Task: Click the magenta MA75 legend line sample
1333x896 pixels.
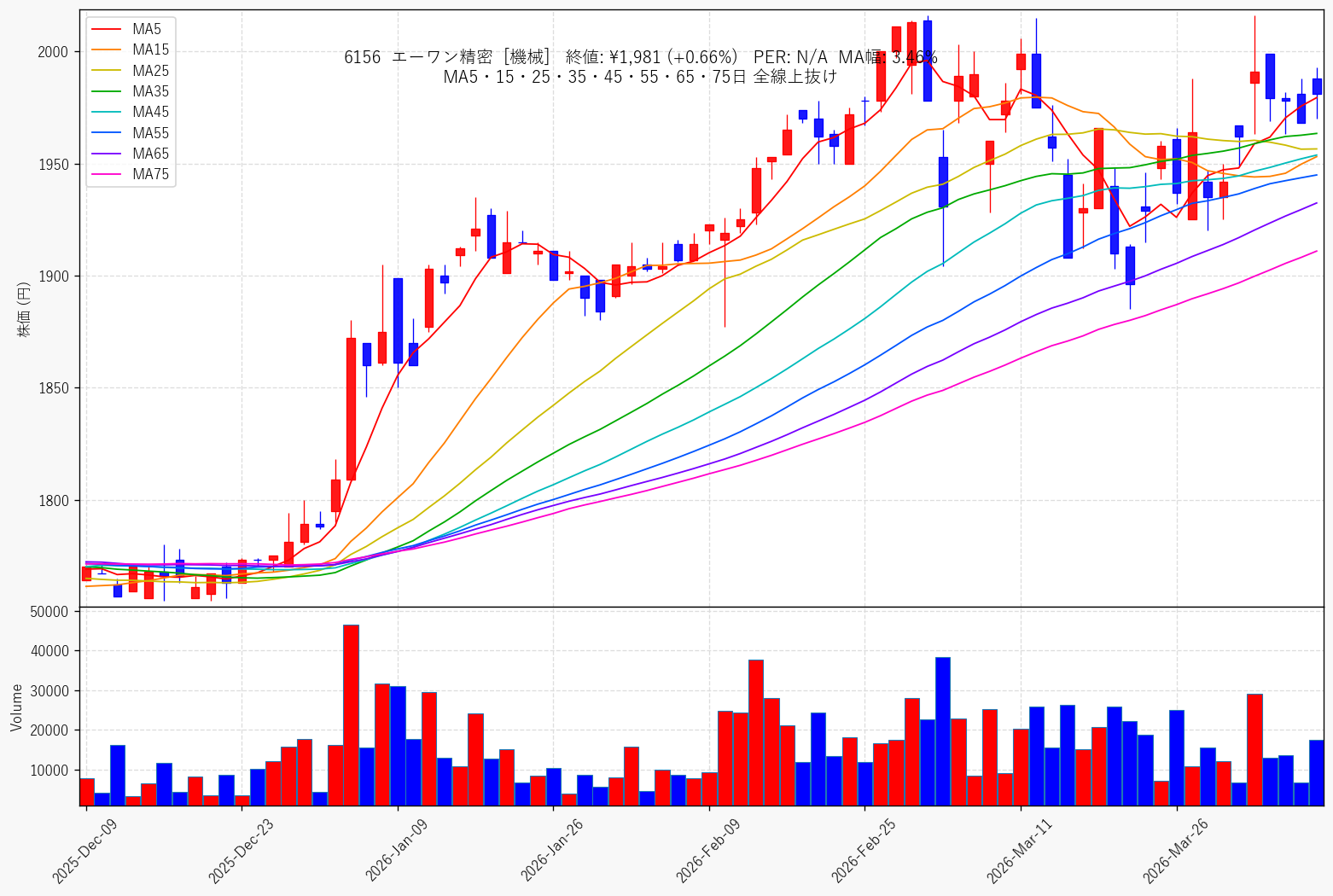Action: 108,175
